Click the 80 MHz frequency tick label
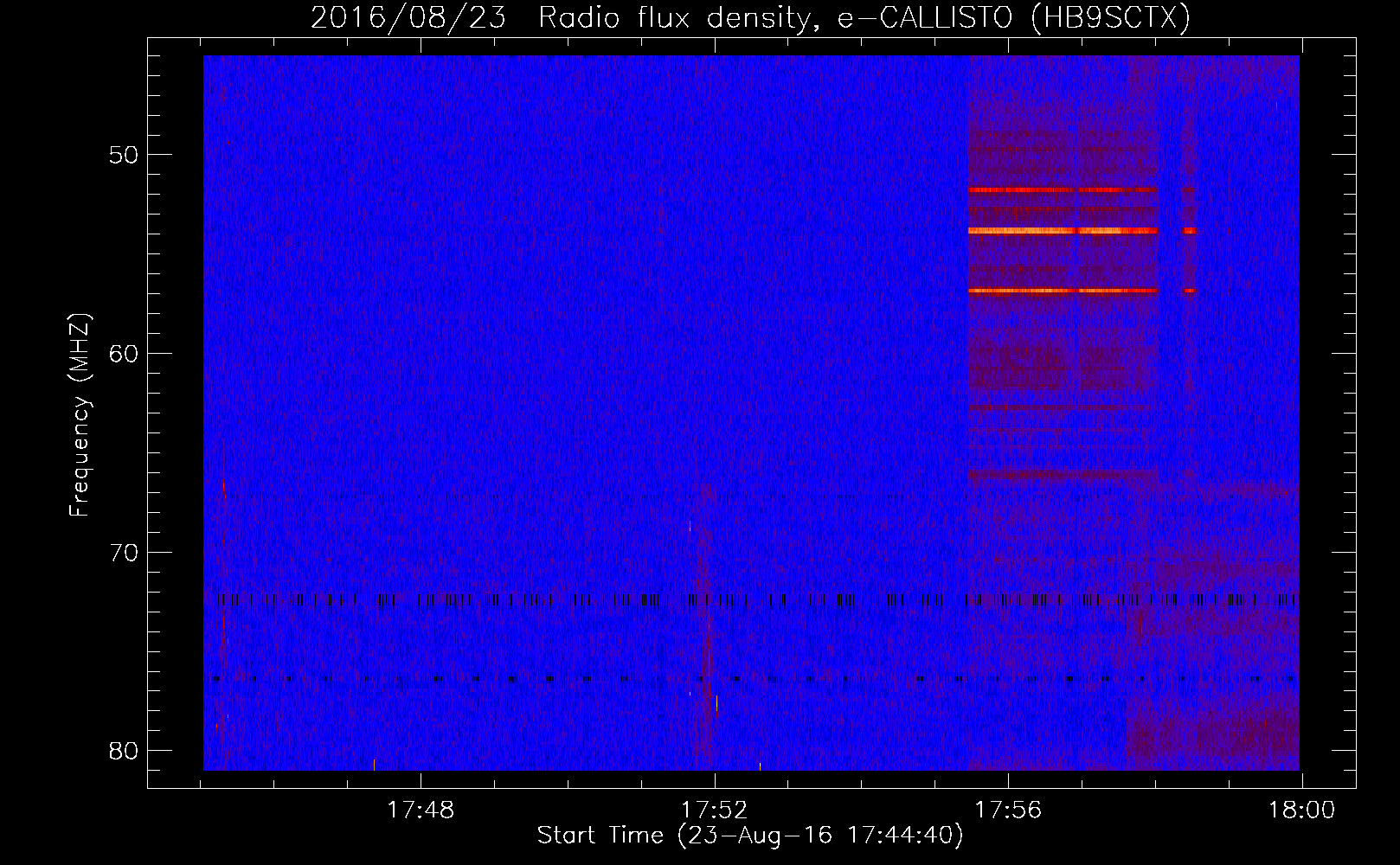Viewport: 1400px width, 865px height. (124, 750)
